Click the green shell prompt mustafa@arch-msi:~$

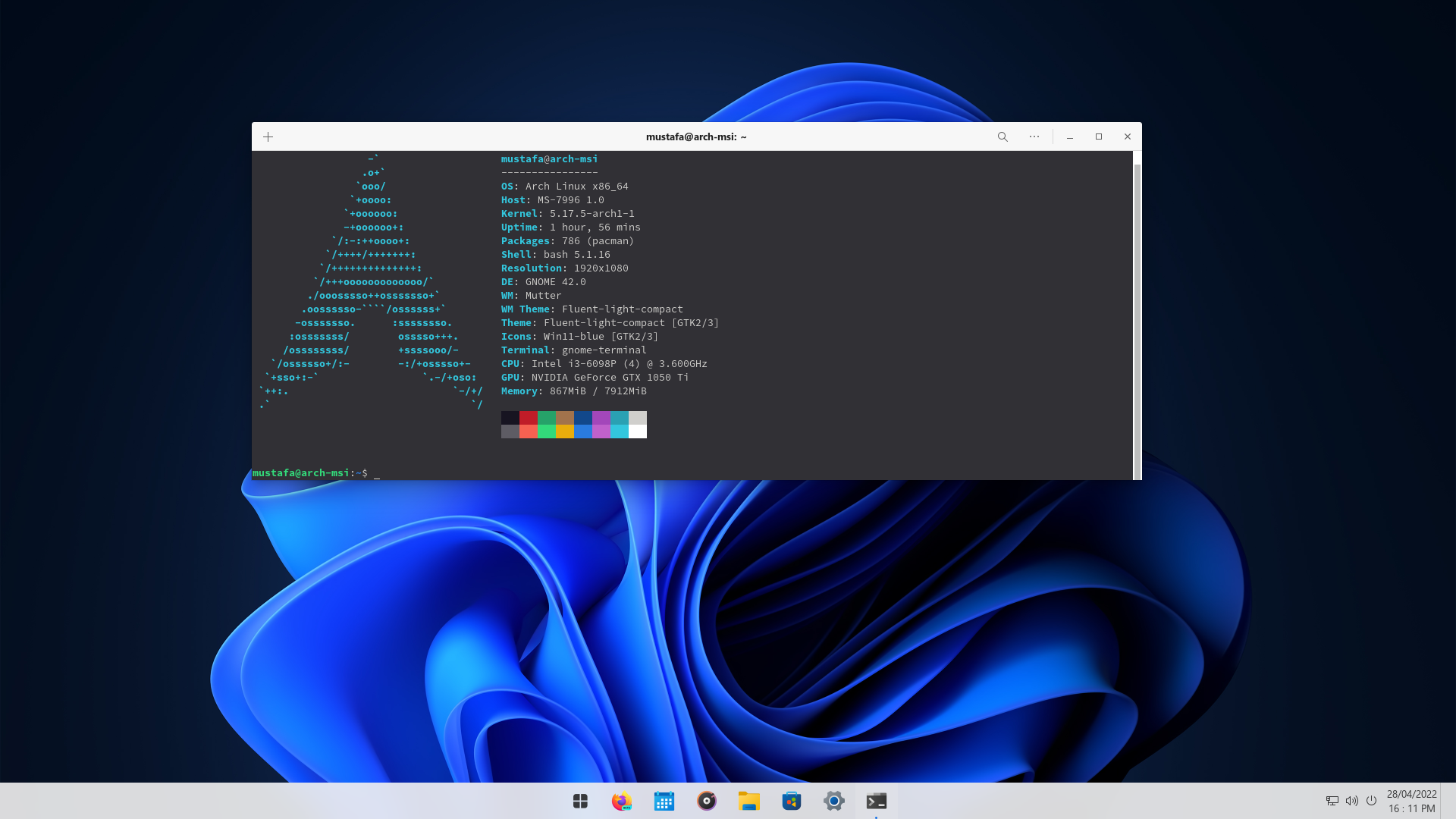309,473
